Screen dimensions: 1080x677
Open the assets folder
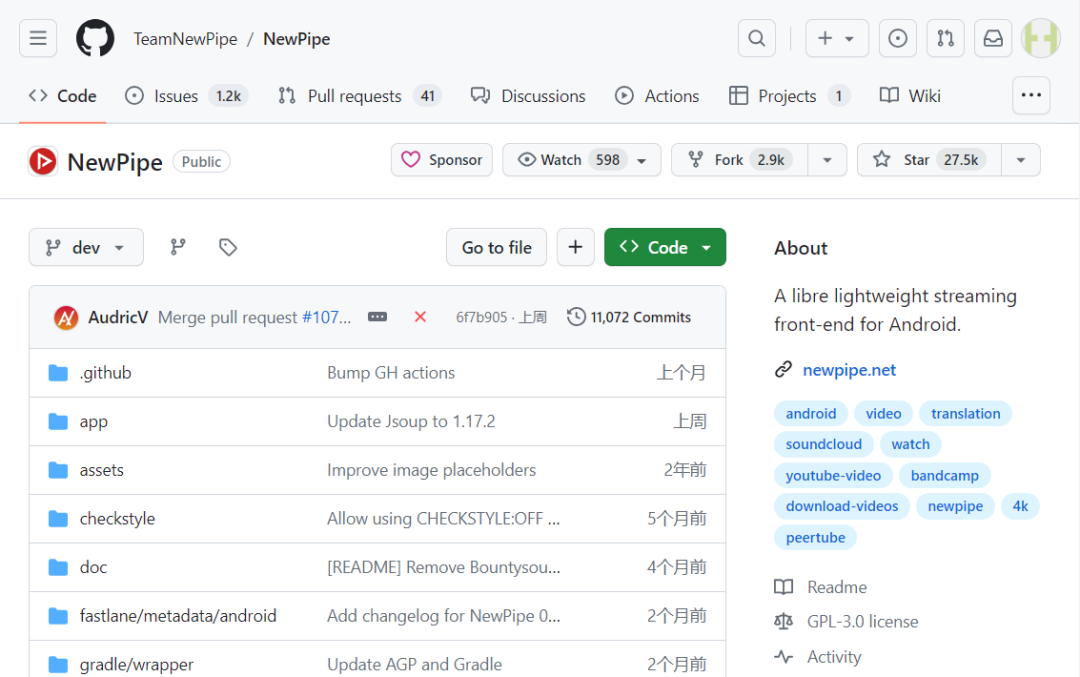[x=101, y=470]
